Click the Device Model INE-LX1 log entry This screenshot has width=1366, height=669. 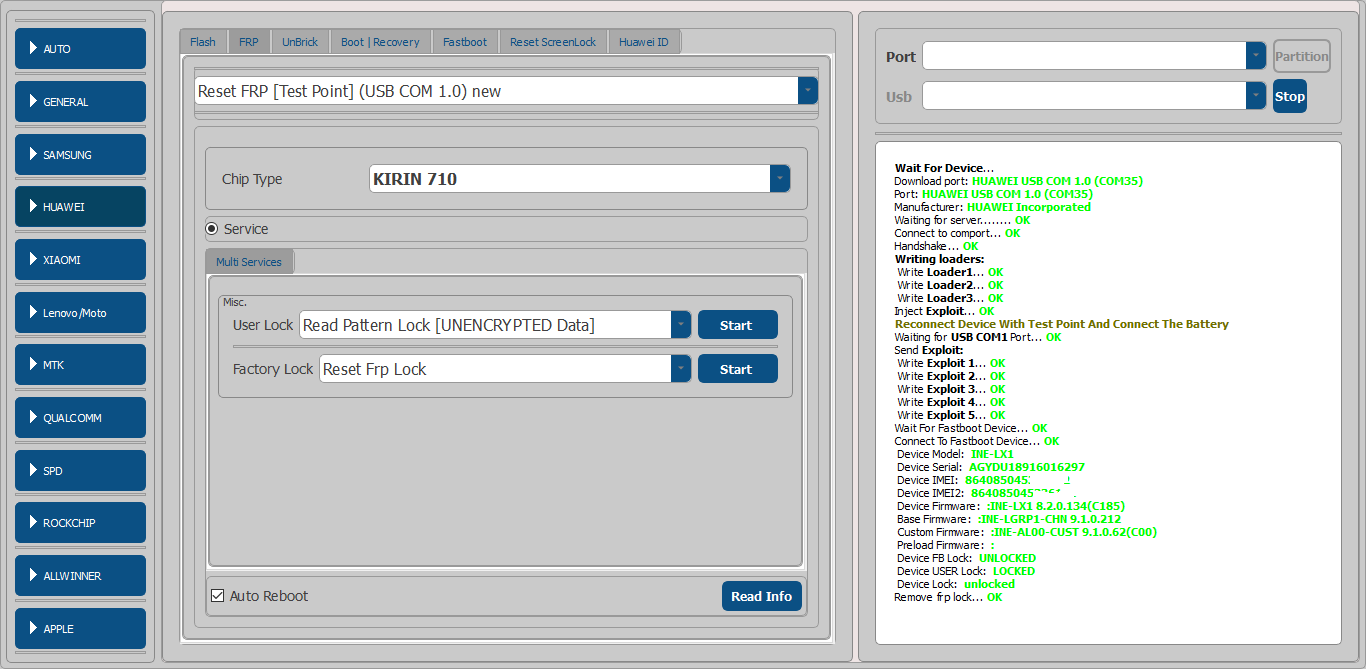(x=955, y=454)
